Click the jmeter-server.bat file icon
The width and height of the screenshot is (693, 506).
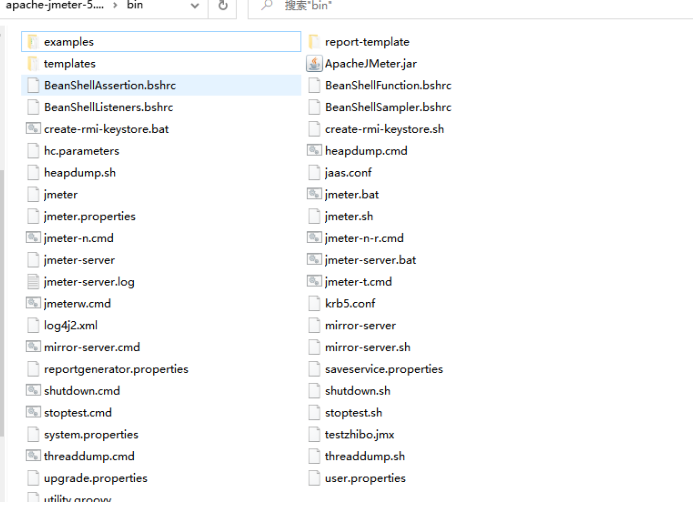click(x=314, y=259)
